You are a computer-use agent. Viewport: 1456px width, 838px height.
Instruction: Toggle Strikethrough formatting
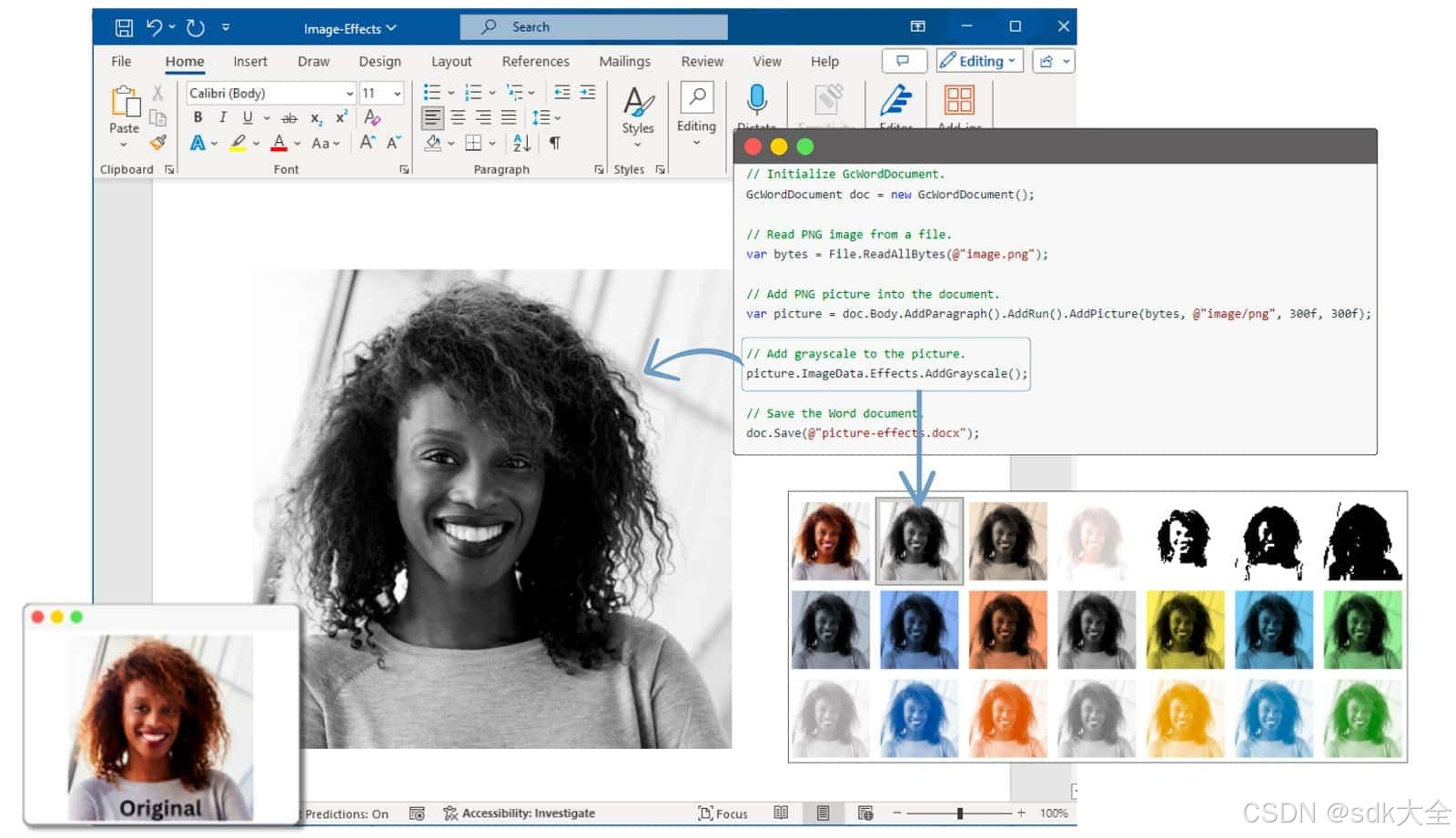[x=289, y=117]
